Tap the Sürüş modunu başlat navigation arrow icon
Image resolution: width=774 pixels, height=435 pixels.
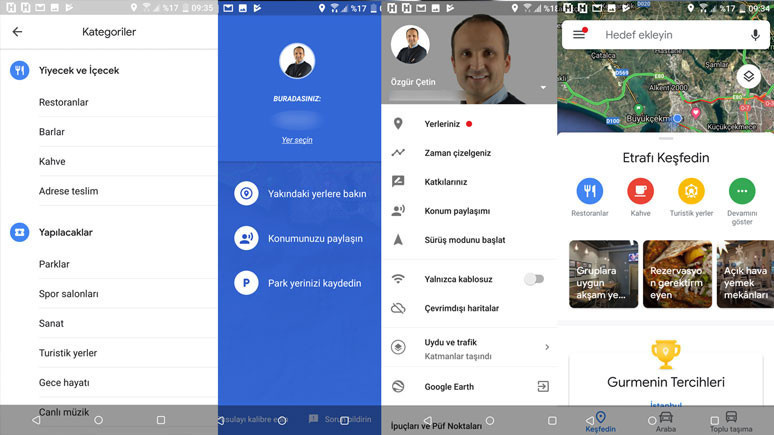(x=398, y=240)
